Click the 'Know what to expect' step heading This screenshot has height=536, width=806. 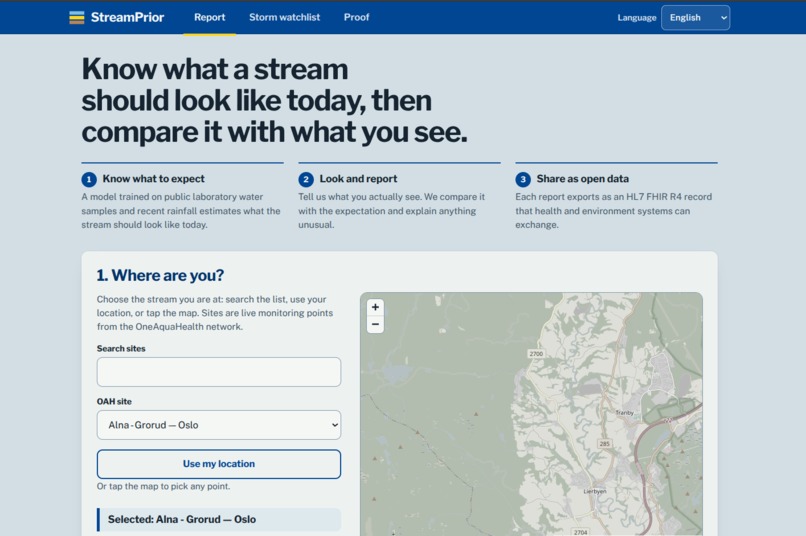tap(153, 179)
